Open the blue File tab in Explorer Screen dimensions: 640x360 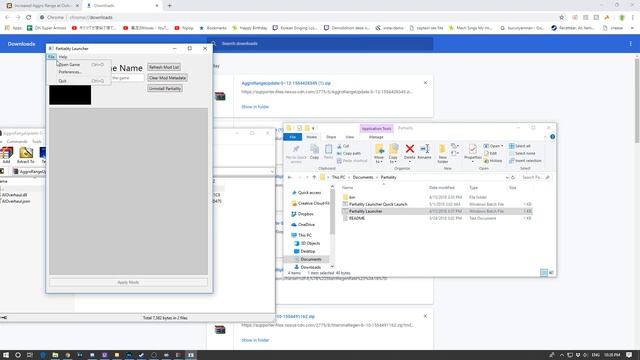pos(293,137)
